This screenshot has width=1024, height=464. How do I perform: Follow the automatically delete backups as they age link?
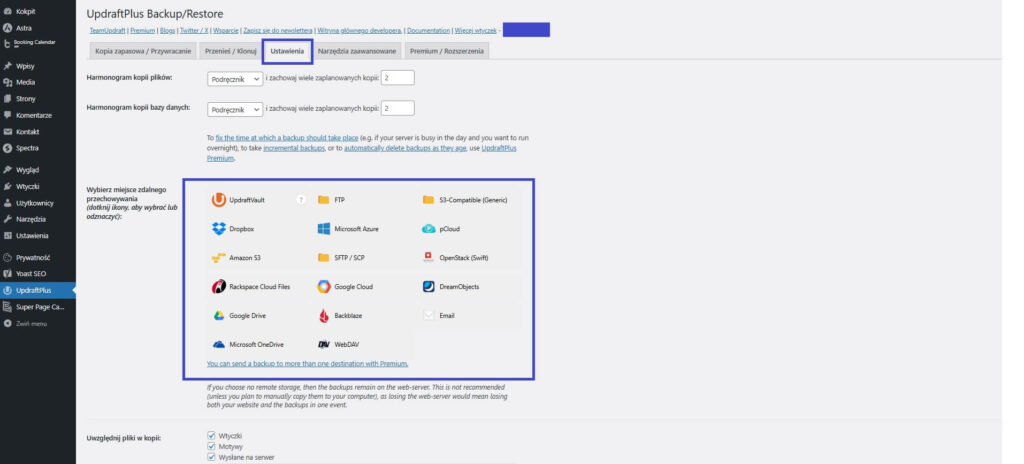[x=405, y=148]
